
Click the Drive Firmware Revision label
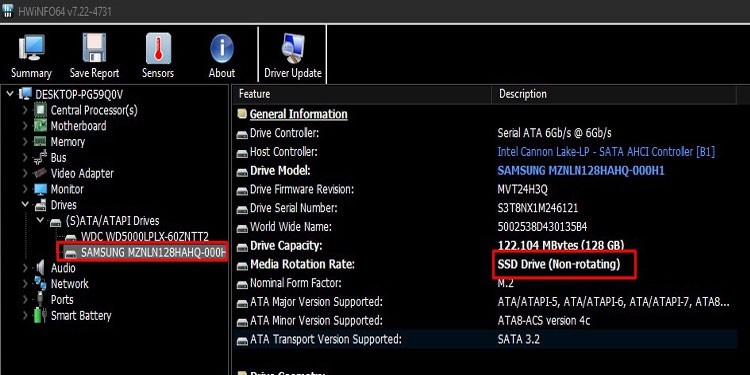point(301,189)
